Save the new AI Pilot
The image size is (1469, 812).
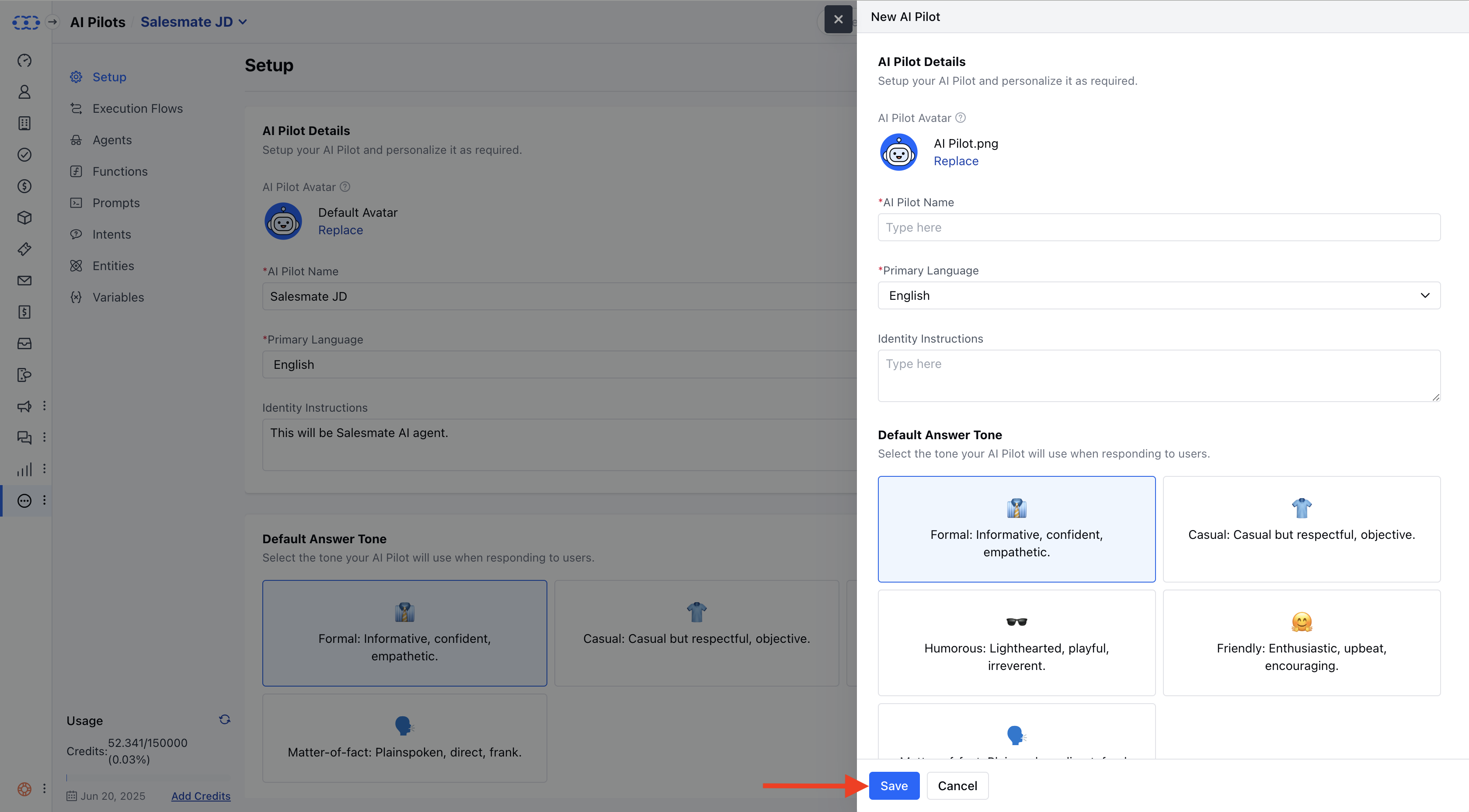894,786
